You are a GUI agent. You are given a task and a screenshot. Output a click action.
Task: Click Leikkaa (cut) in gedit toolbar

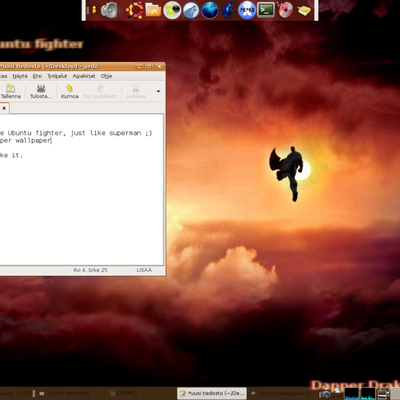(x=135, y=91)
